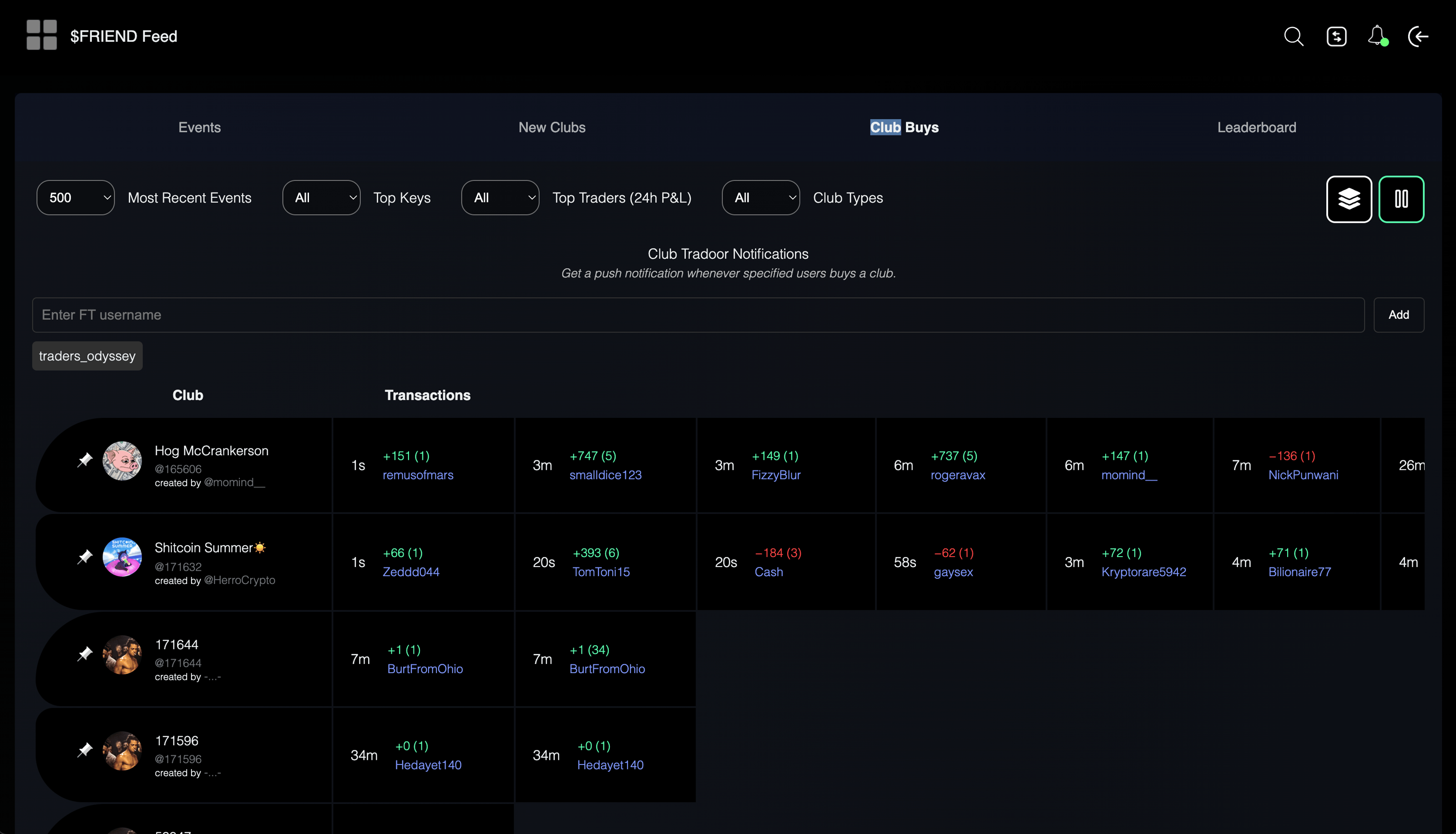Open the app grid menu icon
1456x834 pixels.
pos(42,35)
